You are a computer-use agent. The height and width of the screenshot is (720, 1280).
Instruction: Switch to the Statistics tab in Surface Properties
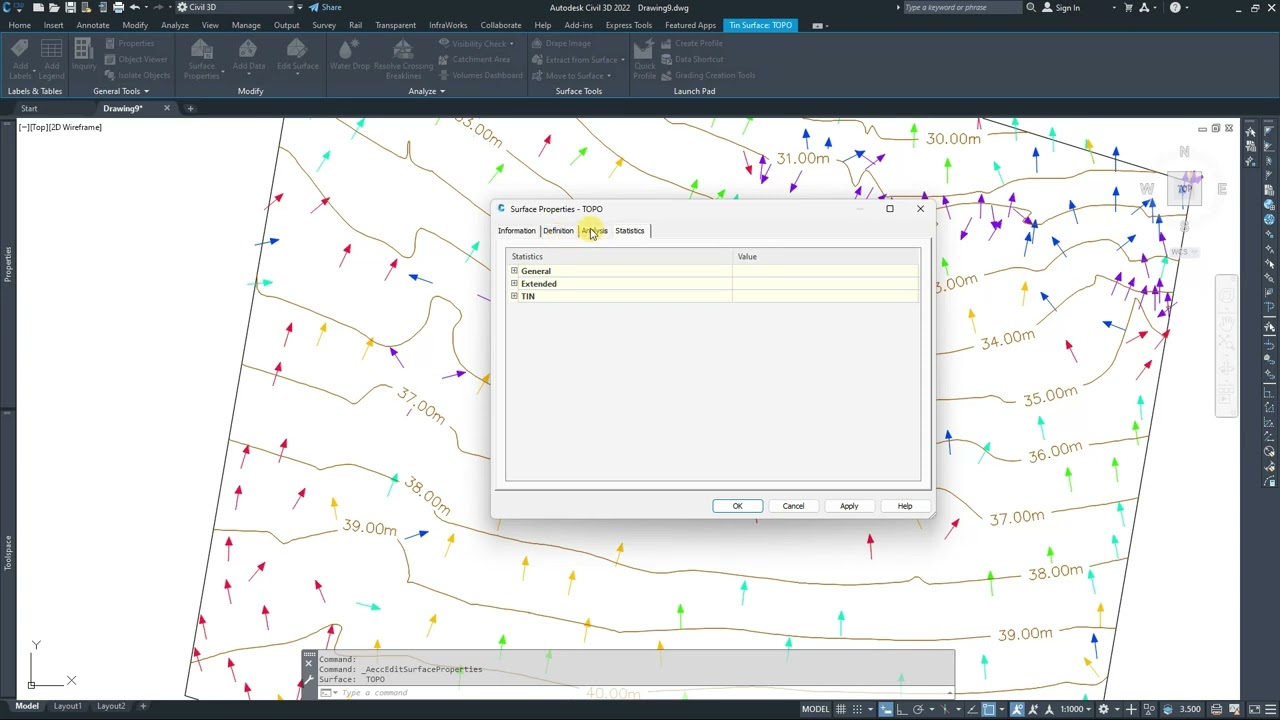point(630,231)
